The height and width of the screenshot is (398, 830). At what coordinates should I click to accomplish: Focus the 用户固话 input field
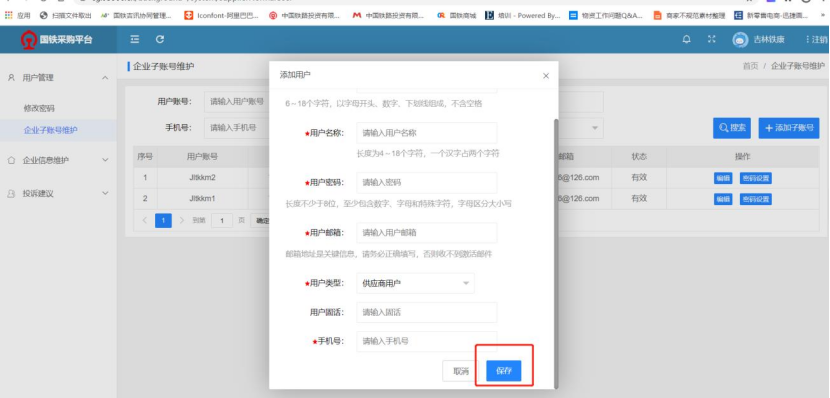(427, 312)
